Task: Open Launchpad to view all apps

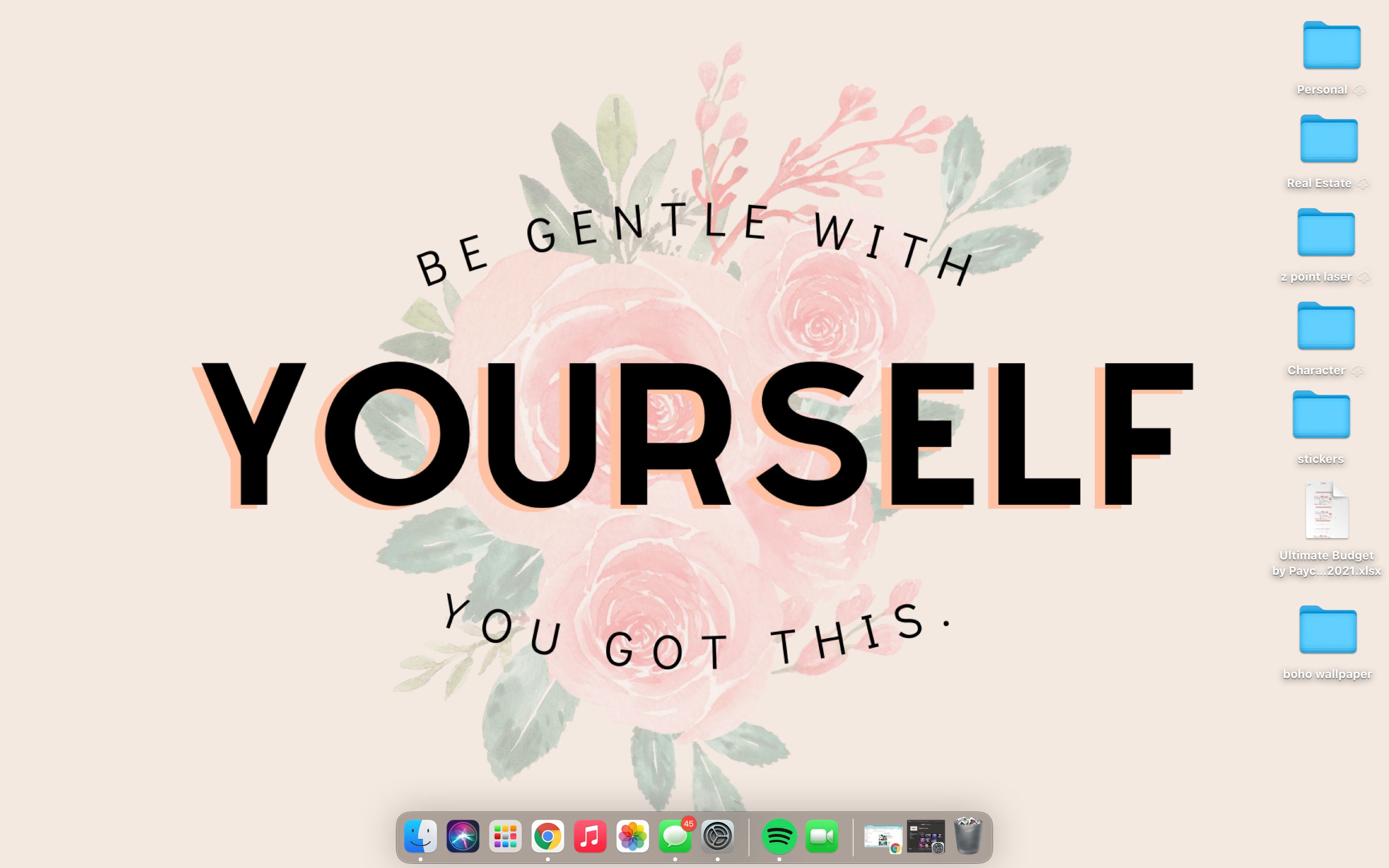Action: (505, 837)
